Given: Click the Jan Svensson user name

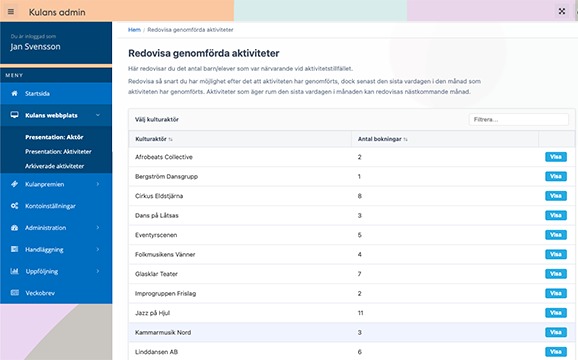Looking at the screenshot, I should point(35,47).
